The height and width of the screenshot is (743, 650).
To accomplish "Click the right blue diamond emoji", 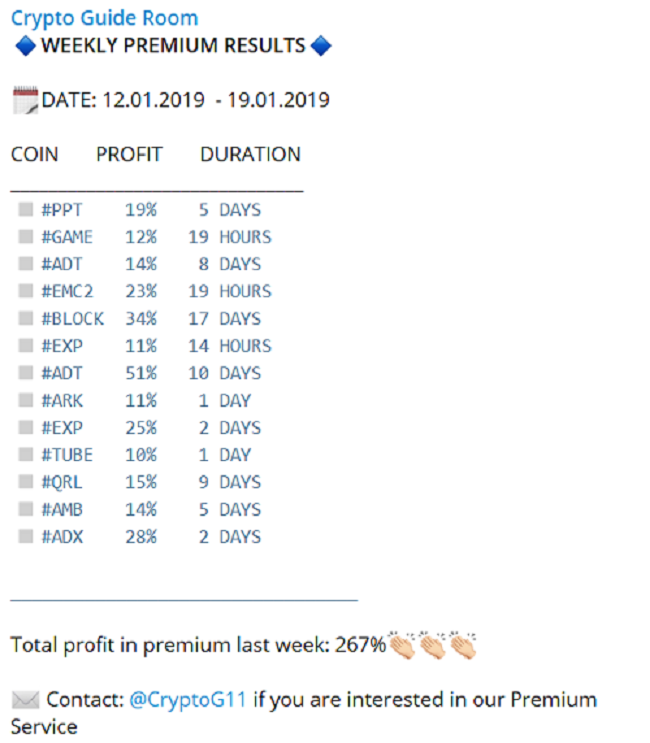I will [x=320, y=46].
